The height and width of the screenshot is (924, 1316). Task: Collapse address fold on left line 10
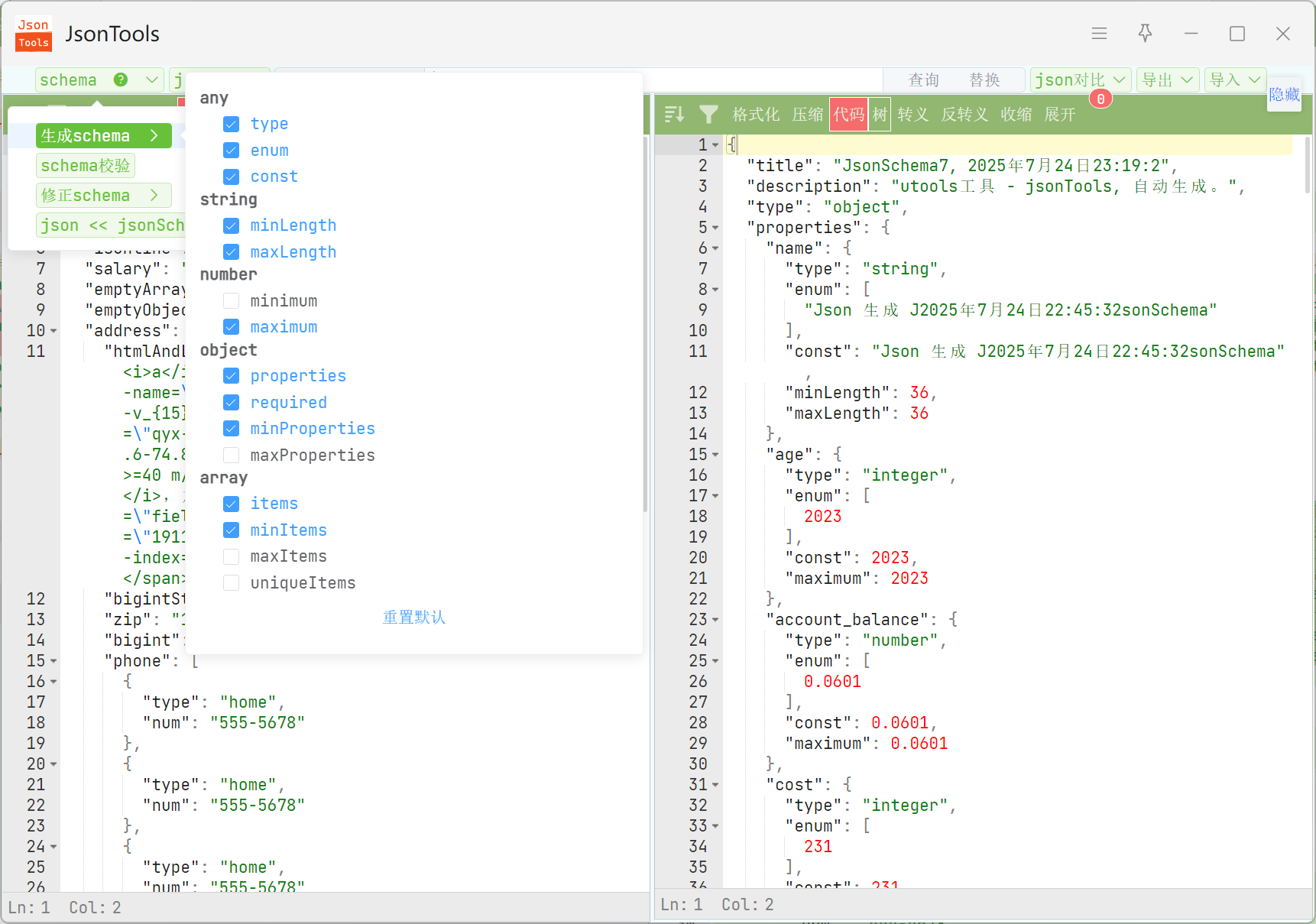point(53,331)
